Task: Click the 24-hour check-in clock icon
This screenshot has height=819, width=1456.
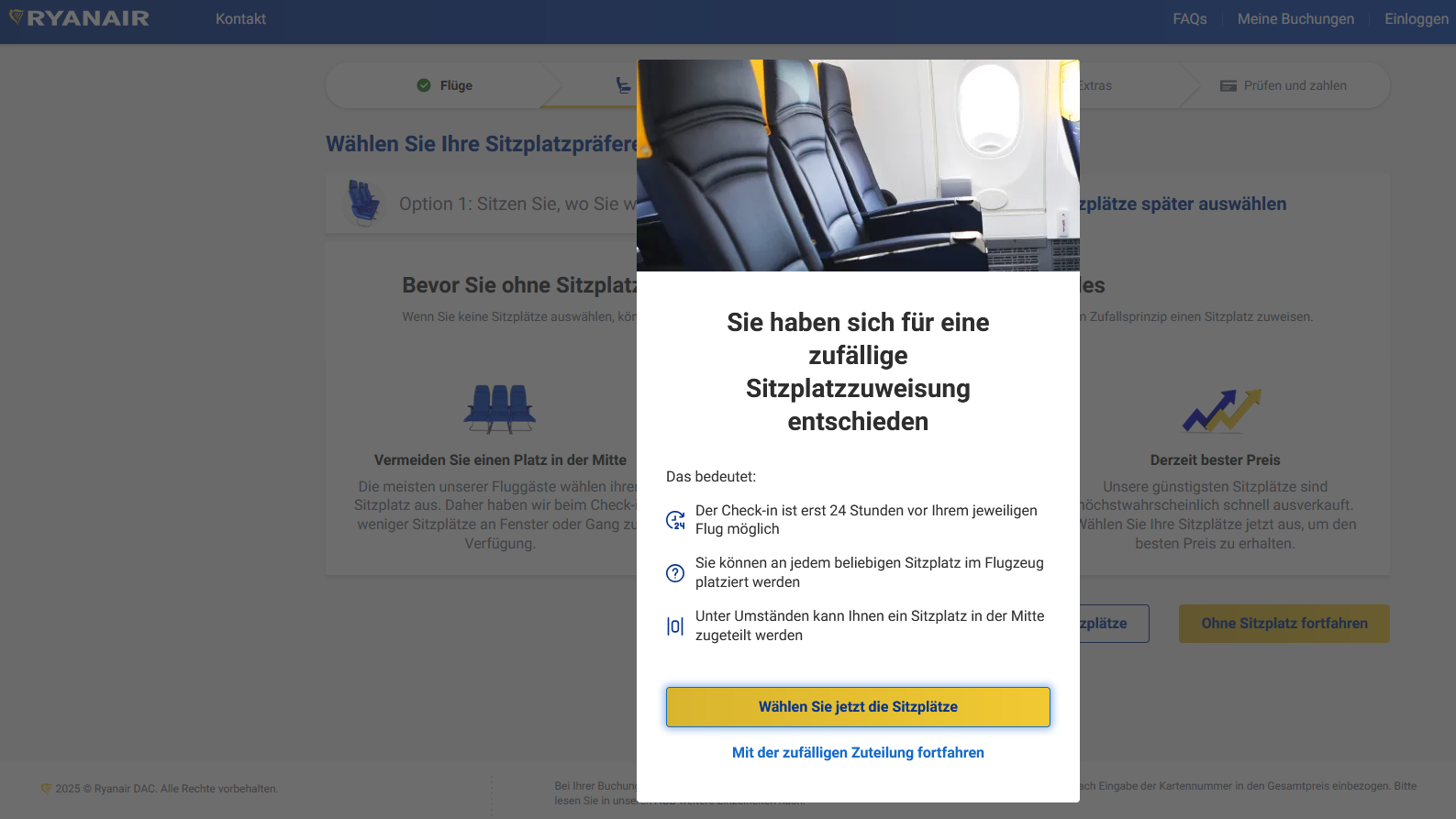Action: 675,520
